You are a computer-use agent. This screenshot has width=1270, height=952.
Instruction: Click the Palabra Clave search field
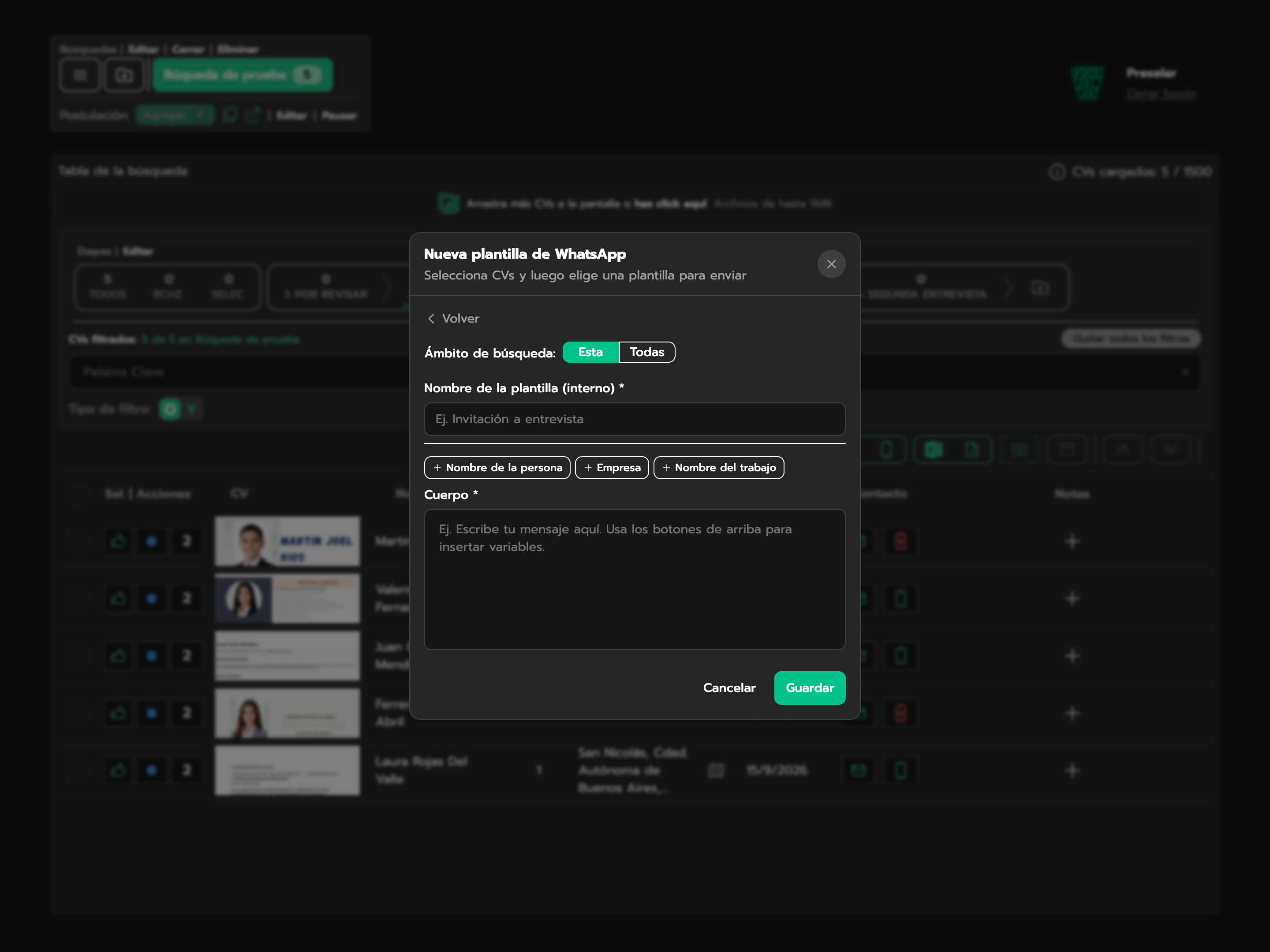pos(635,372)
